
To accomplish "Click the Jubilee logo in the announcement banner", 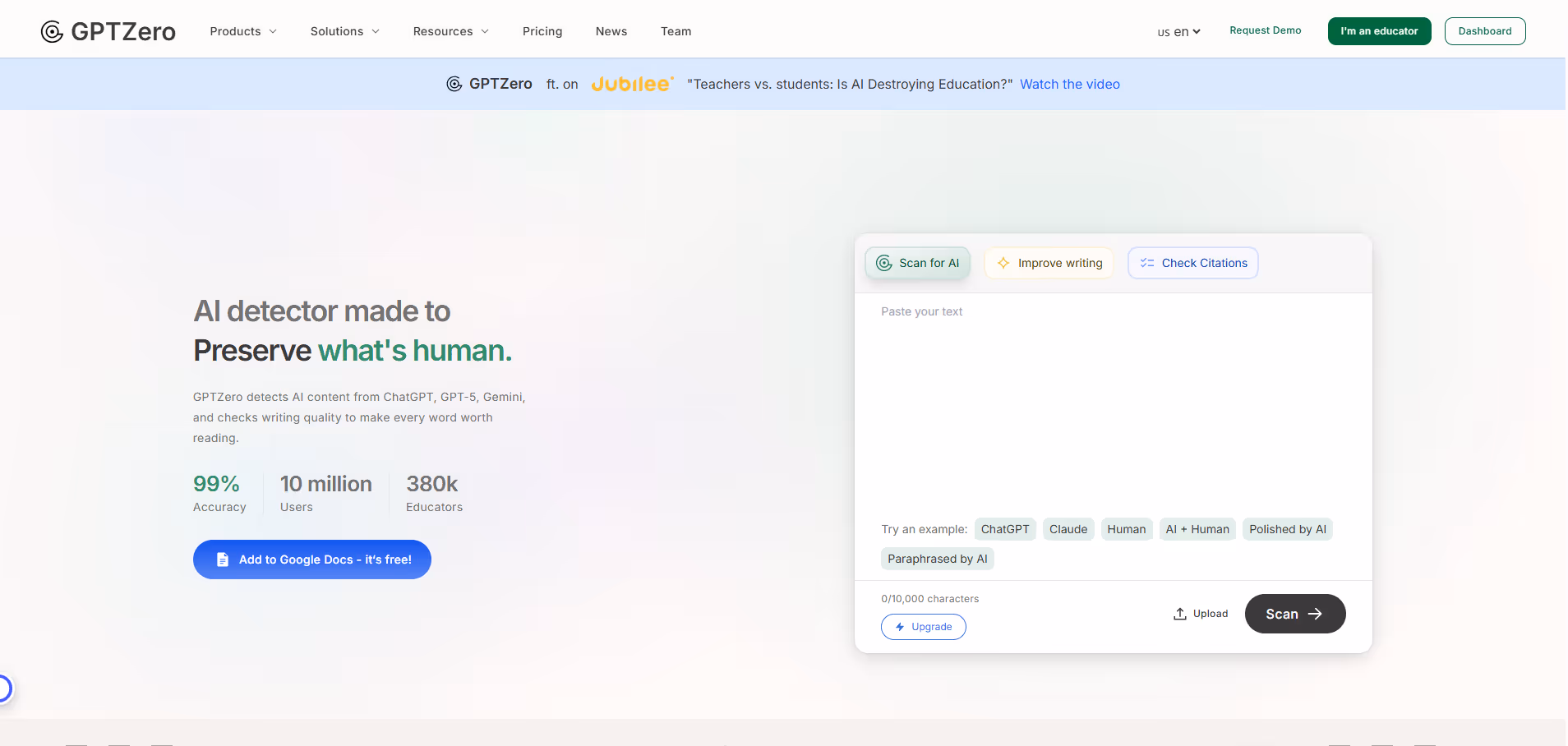I will [631, 83].
